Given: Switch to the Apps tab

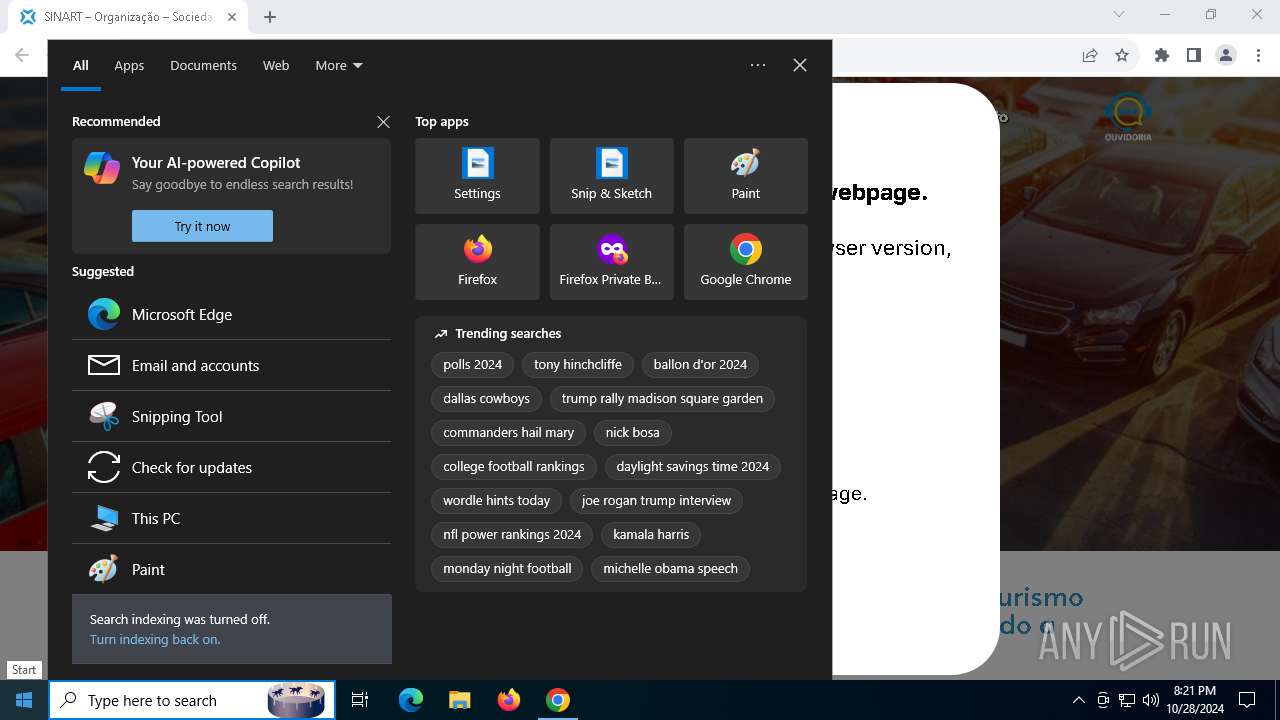Looking at the screenshot, I should coord(129,65).
